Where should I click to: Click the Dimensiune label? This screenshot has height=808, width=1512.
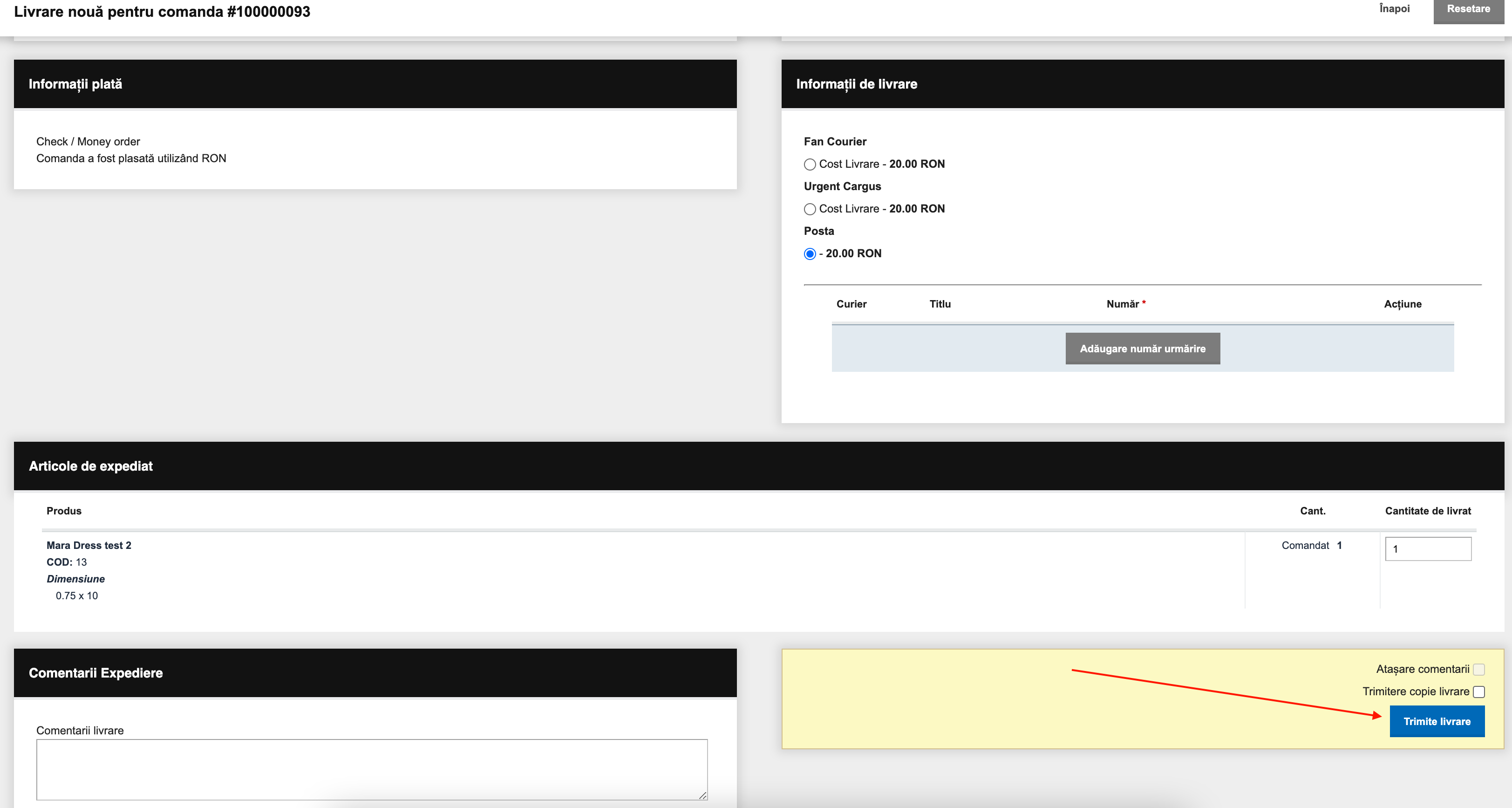pos(76,578)
